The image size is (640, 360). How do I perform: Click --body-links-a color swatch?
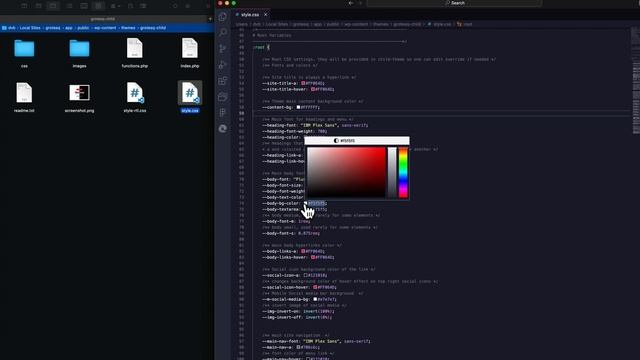pos(303,251)
